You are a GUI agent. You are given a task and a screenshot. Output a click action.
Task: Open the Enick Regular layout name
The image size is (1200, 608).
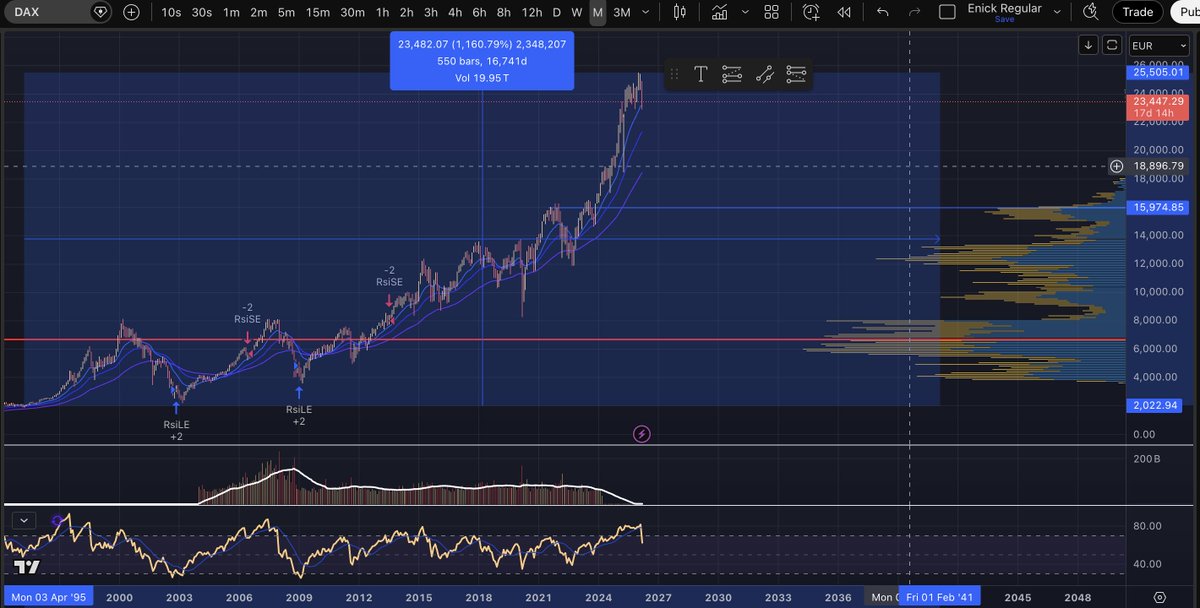(1004, 8)
